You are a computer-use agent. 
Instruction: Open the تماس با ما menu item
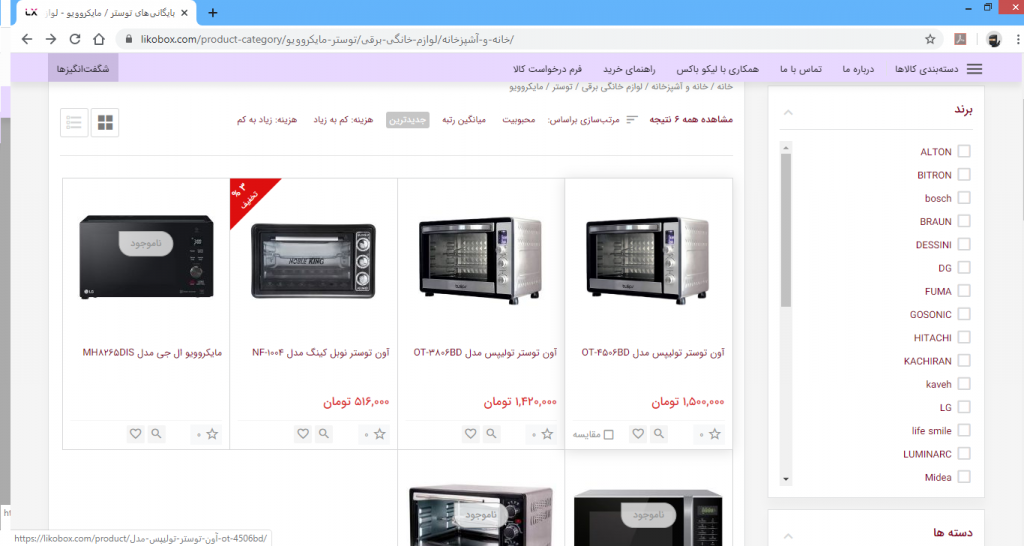801,69
